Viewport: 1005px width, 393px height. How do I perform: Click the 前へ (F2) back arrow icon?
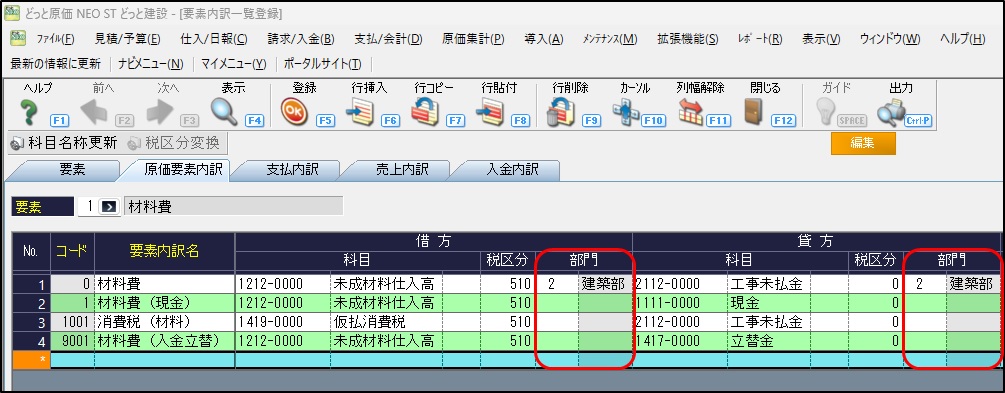[x=94, y=113]
